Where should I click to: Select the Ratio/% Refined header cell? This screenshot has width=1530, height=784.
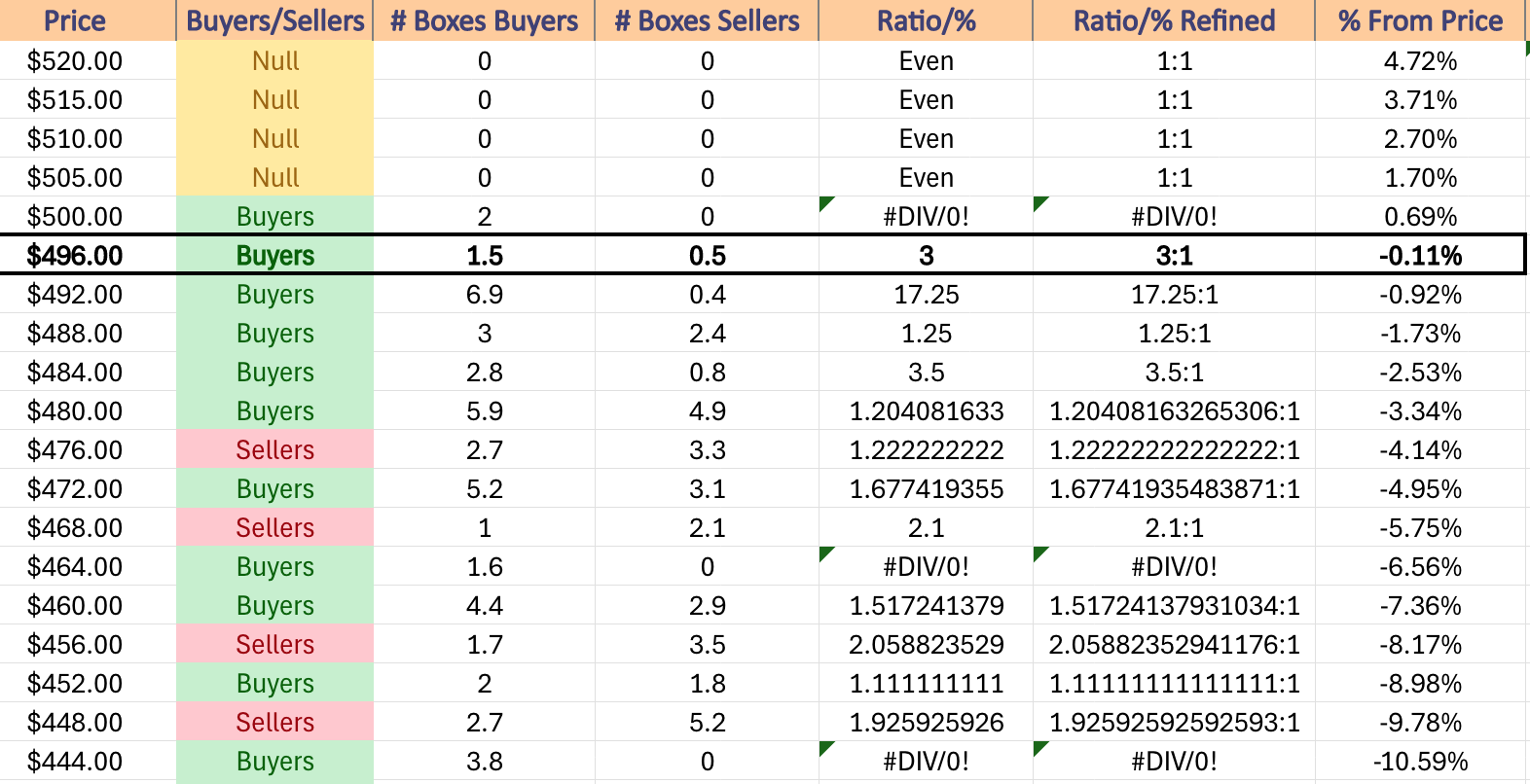(x=1174, y=20)
